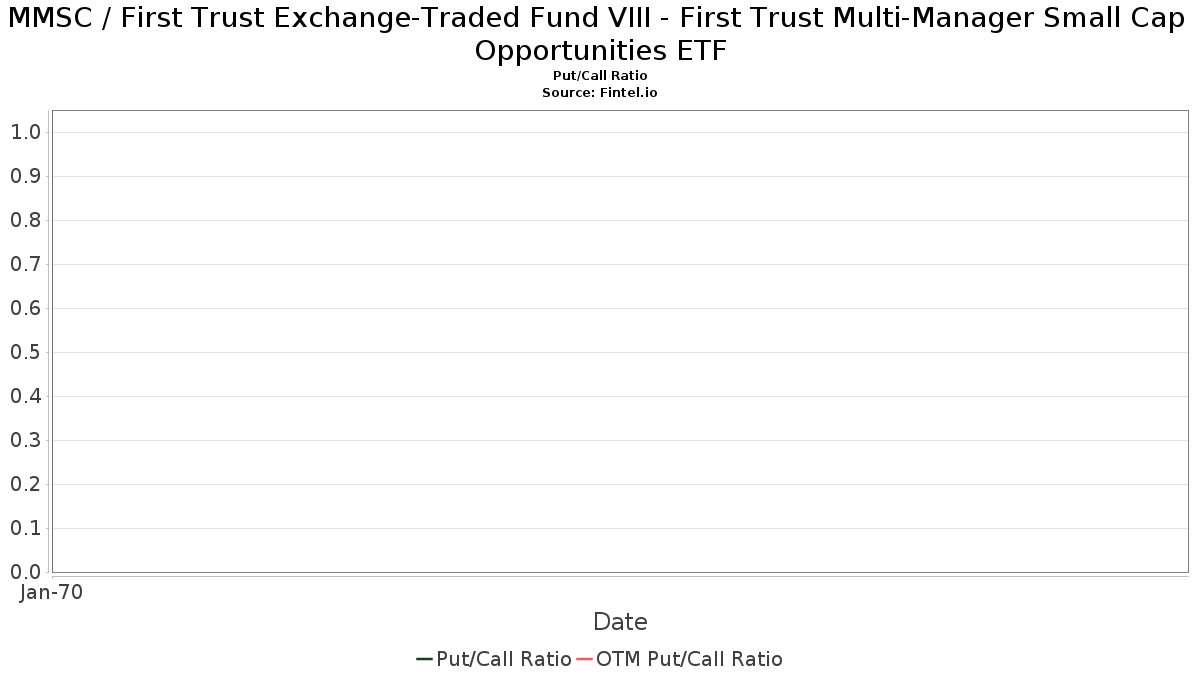Viewport: 1200px width, 675px height.
Task: Click the Jan-70 x-axis tick label
Action: pyautogui.click(x=51, y=592)
